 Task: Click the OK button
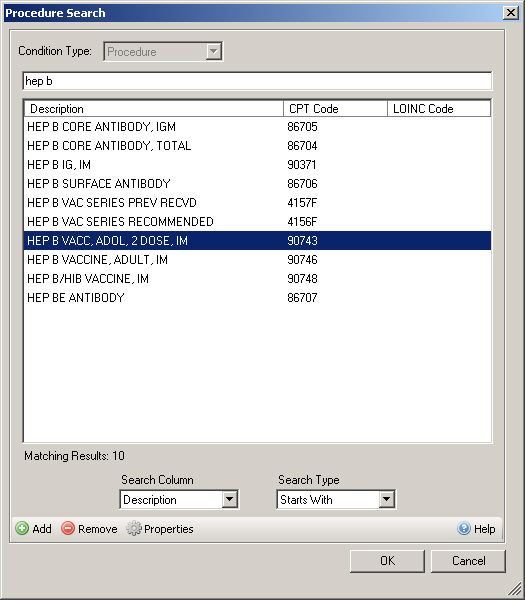[x=387, y=561]
